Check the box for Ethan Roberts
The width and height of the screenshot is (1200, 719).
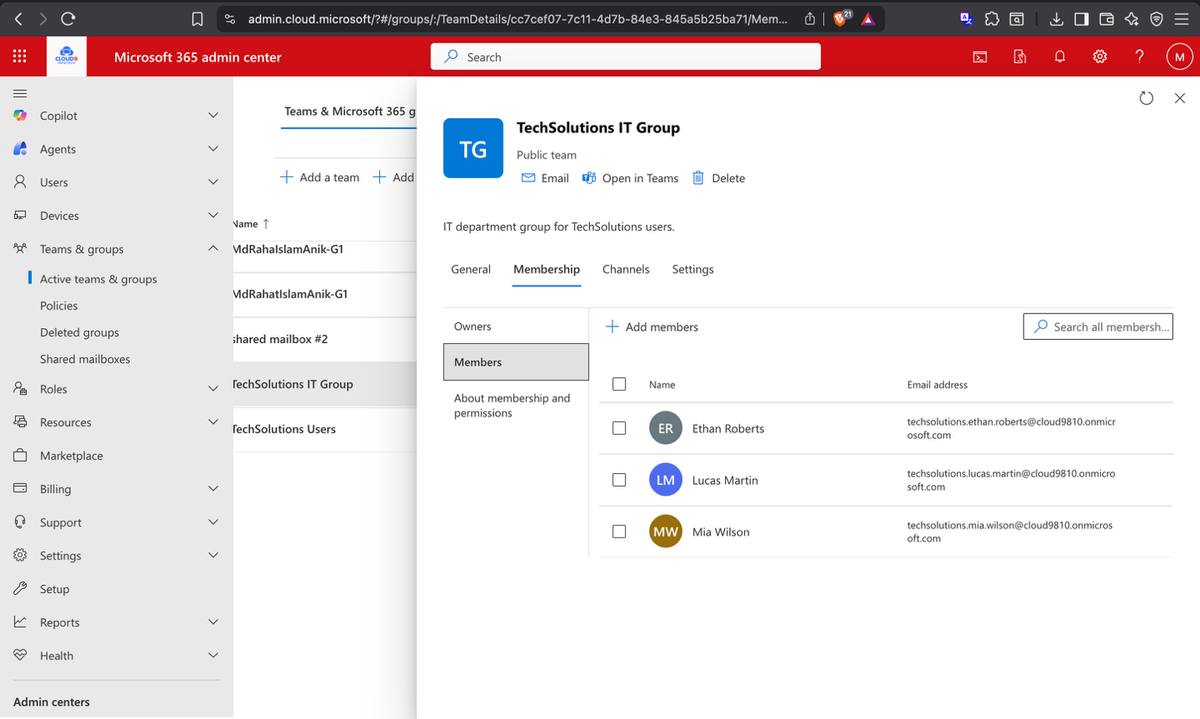[x=619, y=428]
